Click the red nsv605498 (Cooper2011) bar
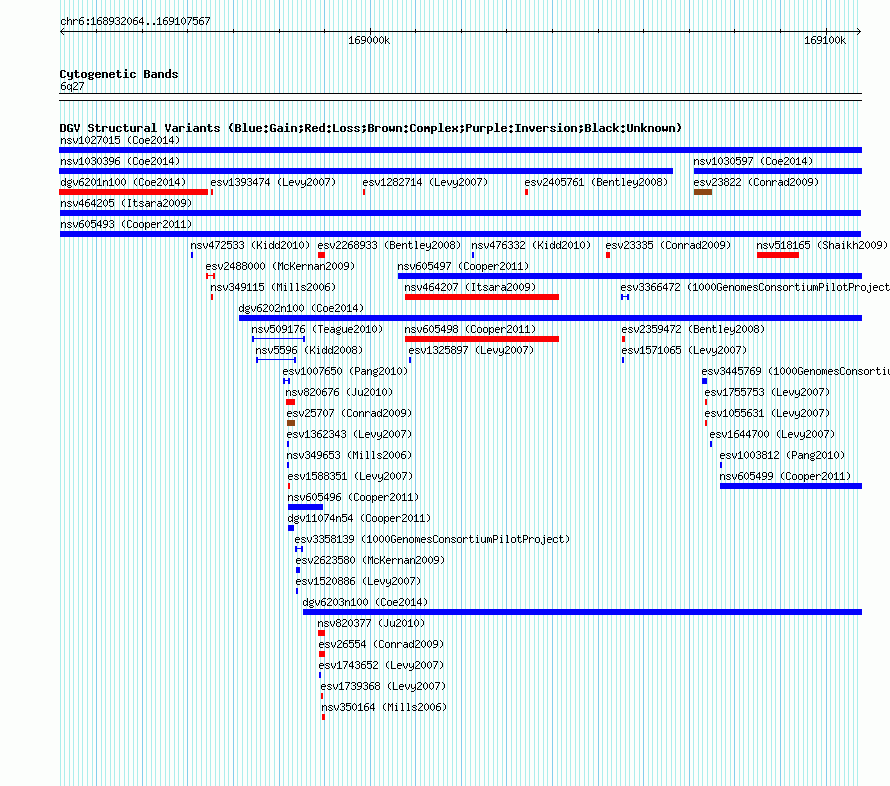Image resolution: width=890 pixels, height=786 pixels. click(x=482, y=339)
